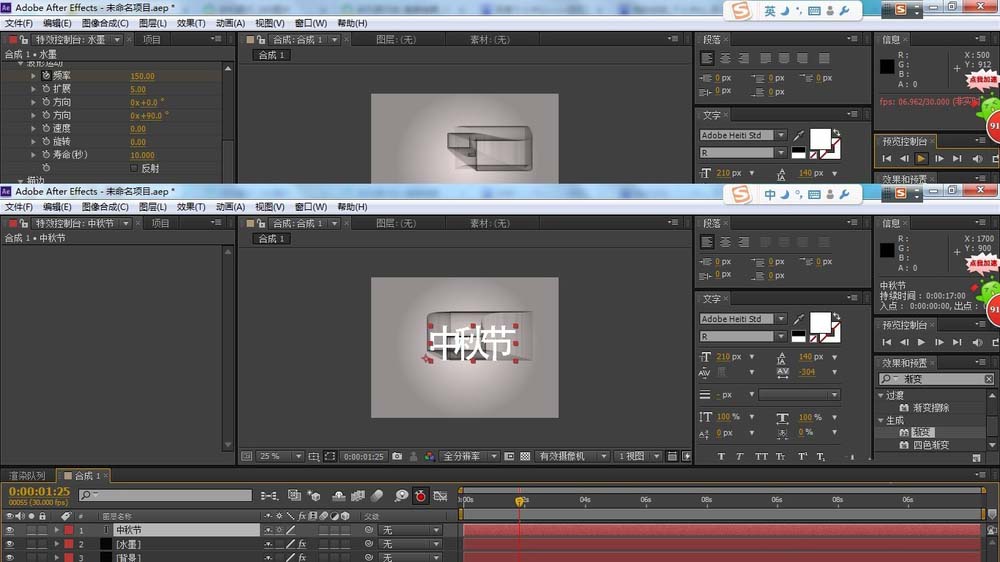This screenshot has height=562, width=1000.
Task: Select the 渐变擦除 transition effect
Action: pyautogui.click(x=930, y=408)
